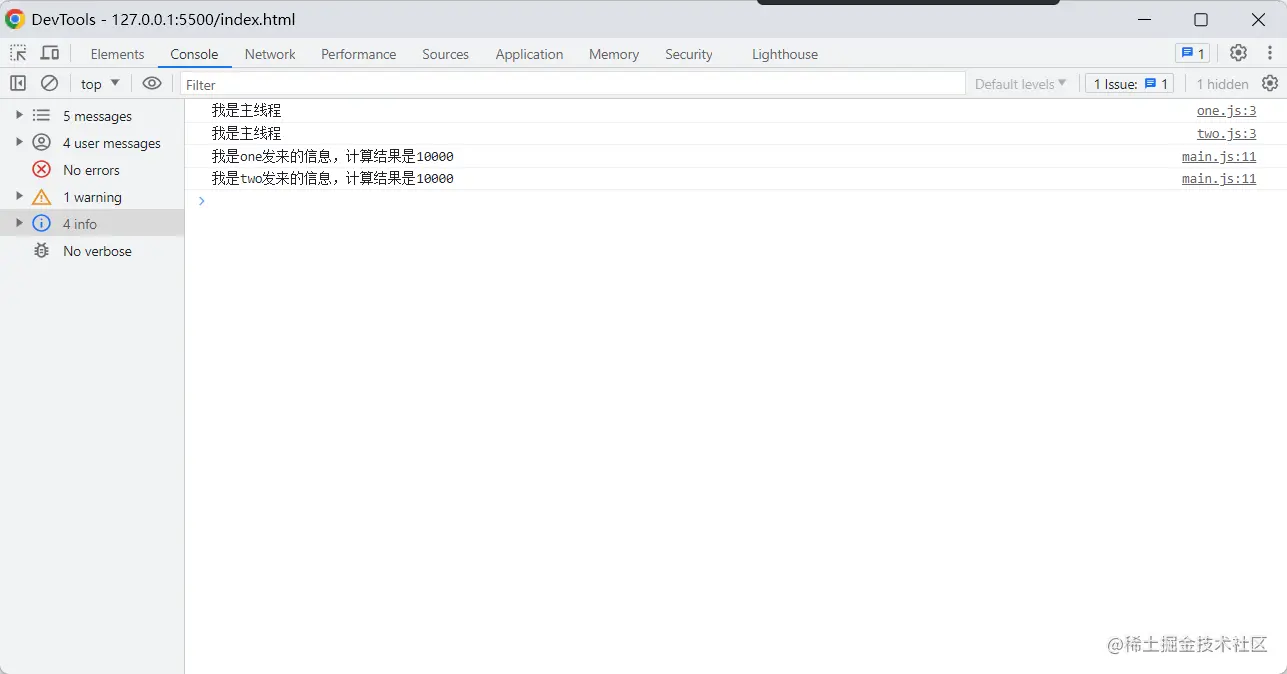
Task: Click the 1 hidden label
Action: 1222,84
